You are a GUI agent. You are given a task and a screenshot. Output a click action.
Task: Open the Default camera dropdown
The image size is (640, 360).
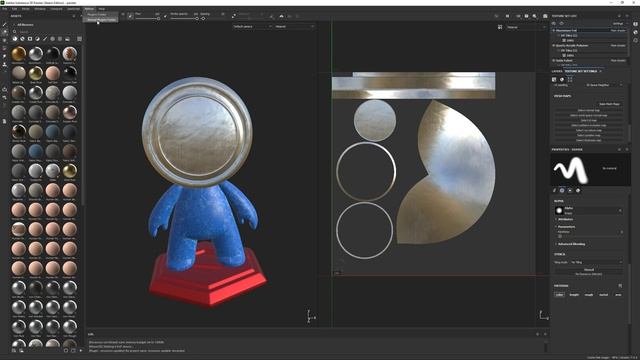coord(252,27)
